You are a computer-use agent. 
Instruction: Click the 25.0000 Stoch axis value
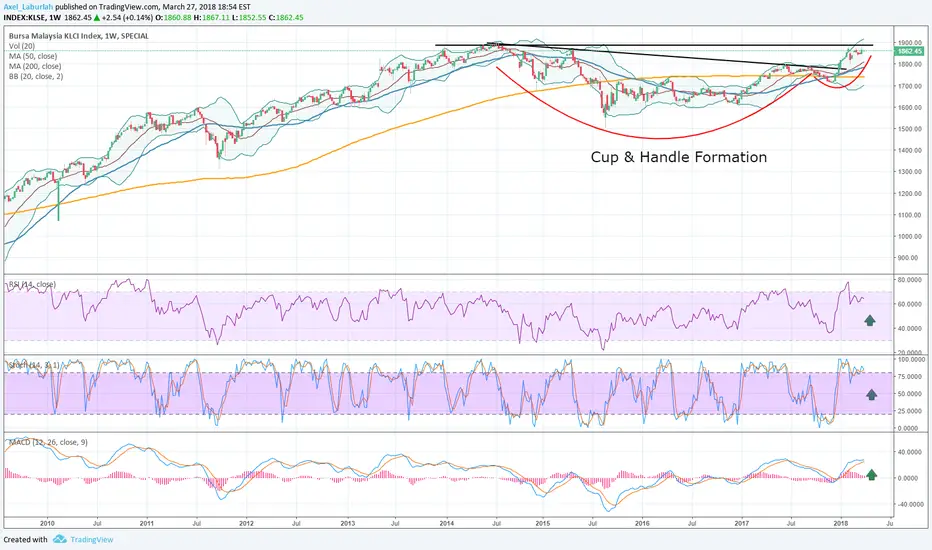tap(910, 411)
